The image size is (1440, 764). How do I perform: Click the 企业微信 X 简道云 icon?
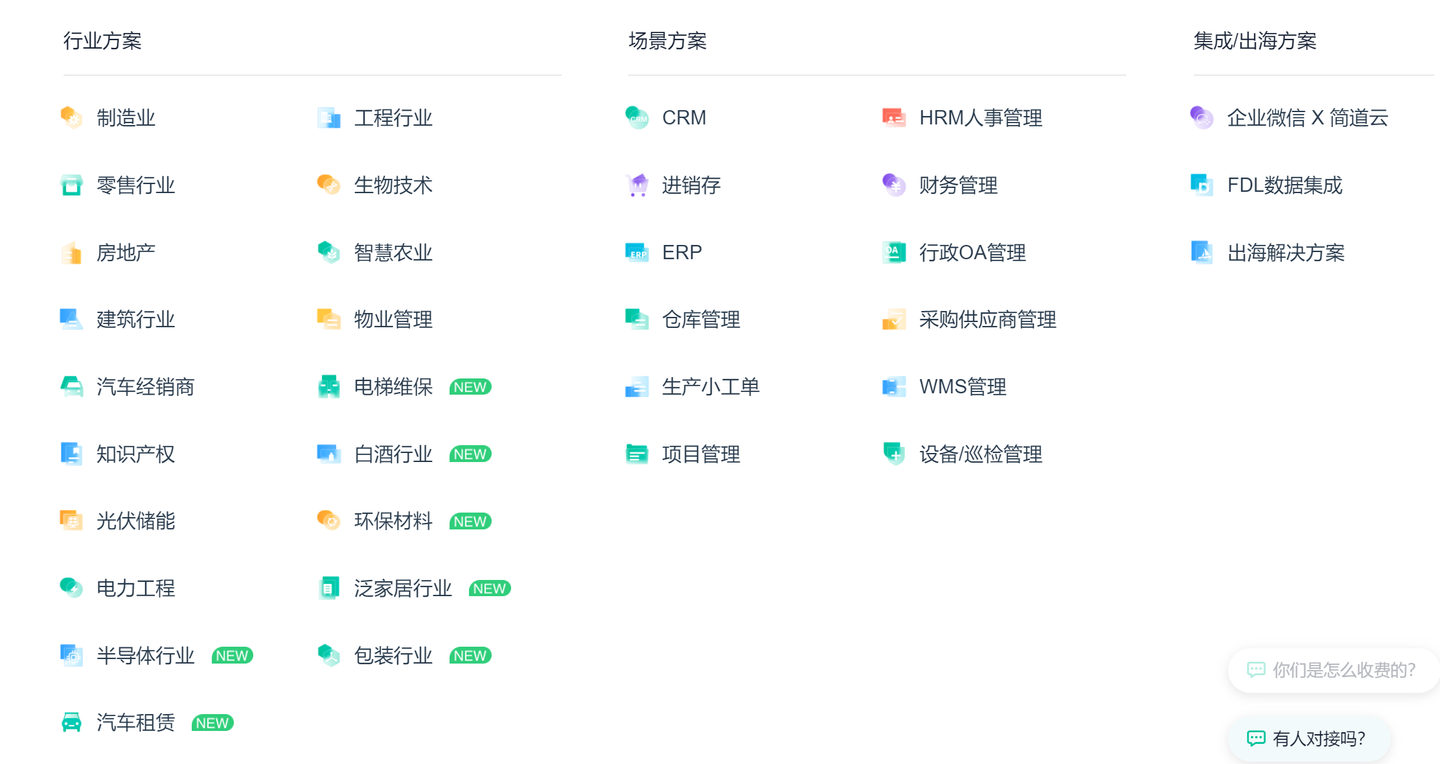(x=1202, y=118)
